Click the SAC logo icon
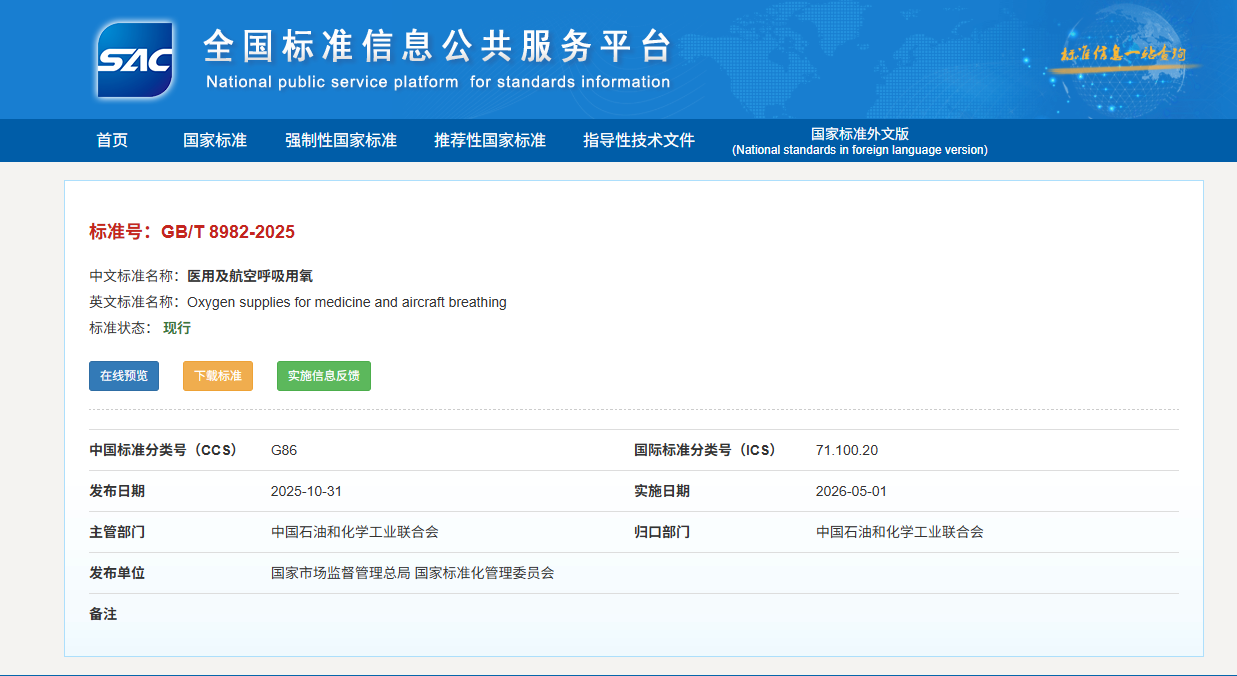The height and width of the screenshot is (676, 1237). pyautogui.click(x=135, y=60)
